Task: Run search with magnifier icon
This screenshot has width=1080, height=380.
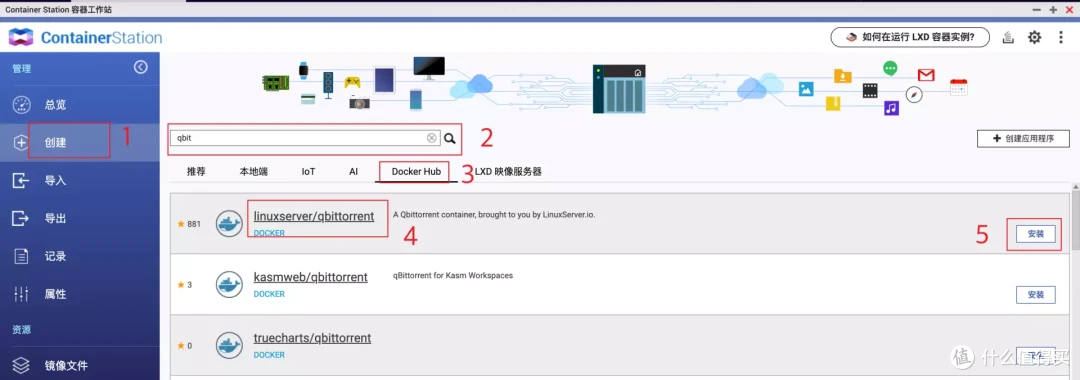Action: (450, 138)
